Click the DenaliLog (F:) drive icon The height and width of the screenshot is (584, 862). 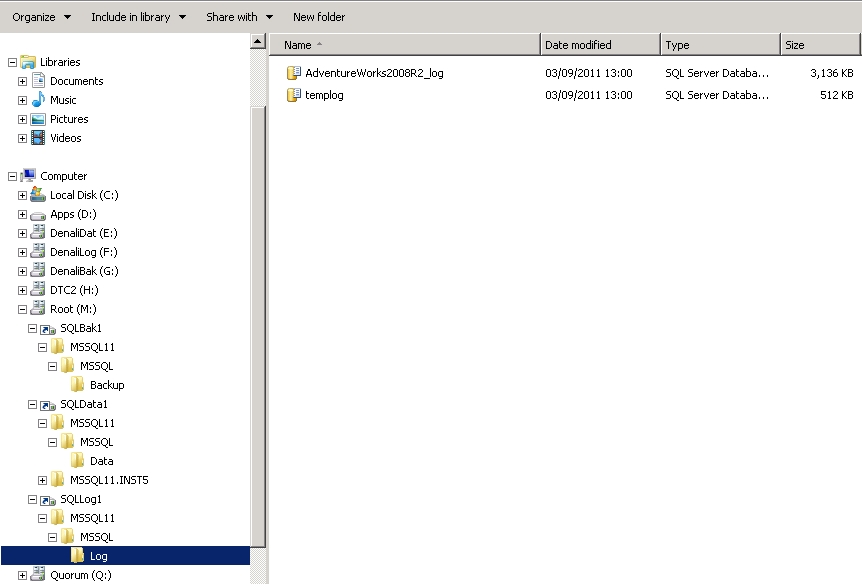click(x=38, y=252)
